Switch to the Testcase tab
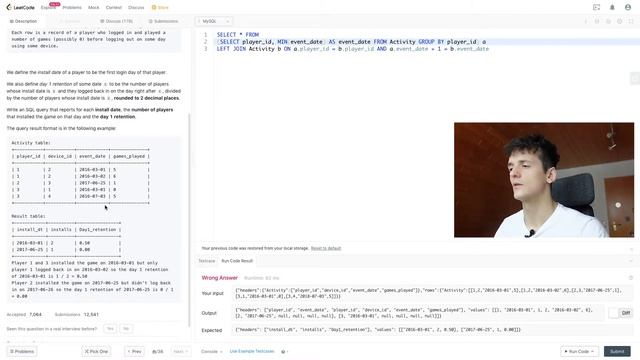The image size is (640, 360). coord(207,261)
